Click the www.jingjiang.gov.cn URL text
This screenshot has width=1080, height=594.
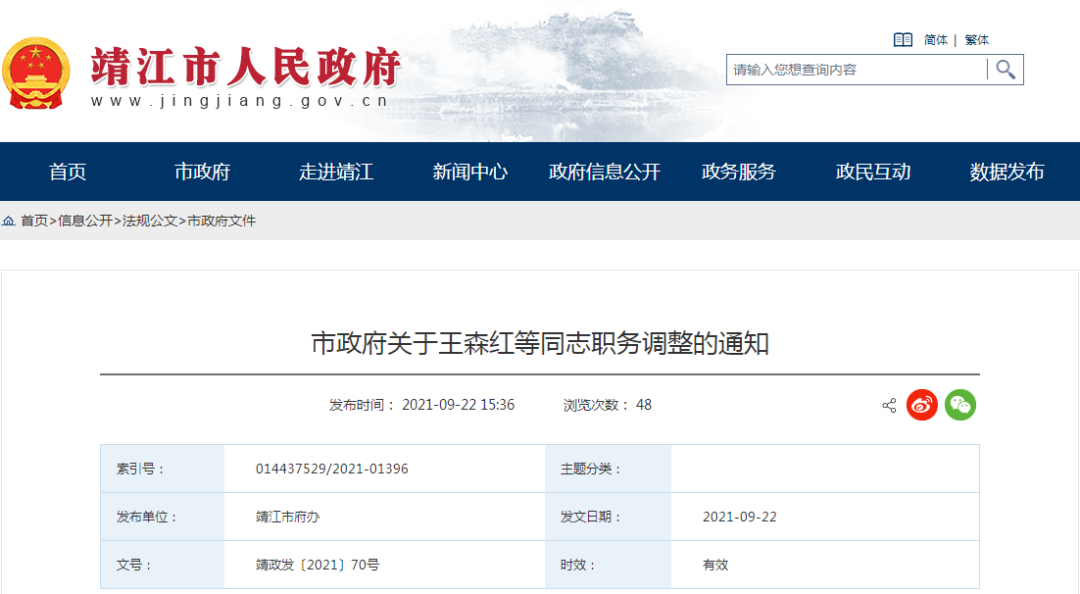240,101
